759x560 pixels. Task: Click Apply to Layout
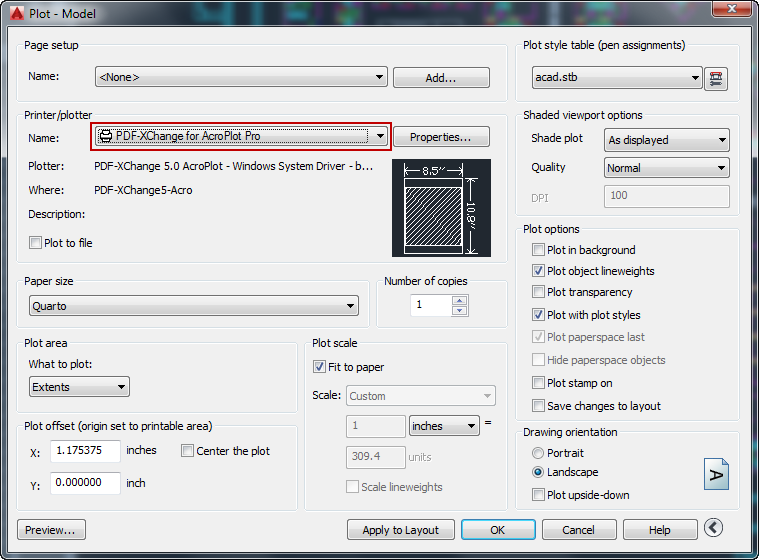[x=400, y=530]
